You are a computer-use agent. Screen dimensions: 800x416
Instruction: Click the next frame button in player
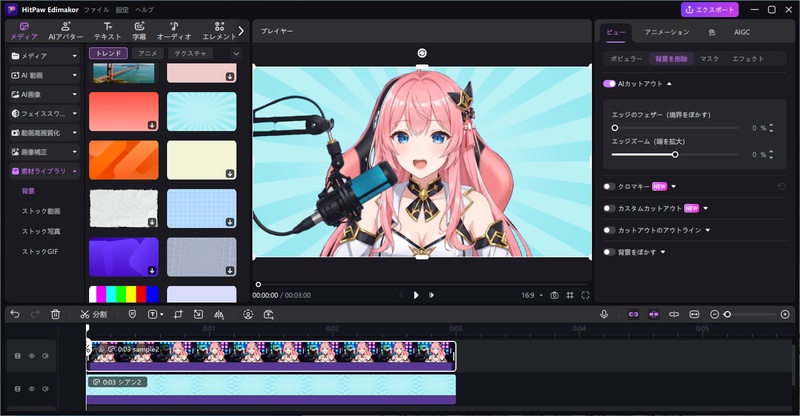[x=431, y=295]
